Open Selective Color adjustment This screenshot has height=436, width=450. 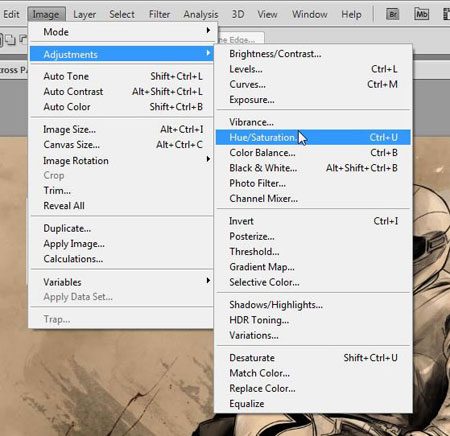pos(313,282)
